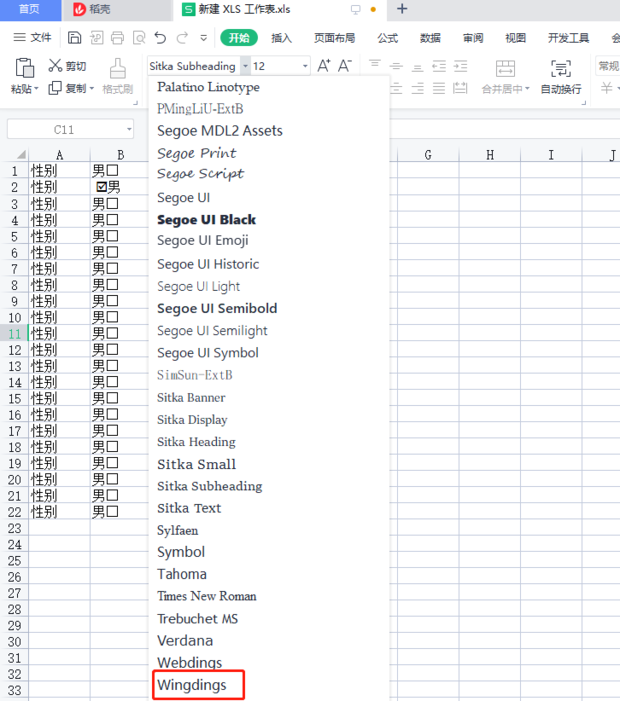
Task: Click the currency ¥ format icon
Action: click(607, 88)
